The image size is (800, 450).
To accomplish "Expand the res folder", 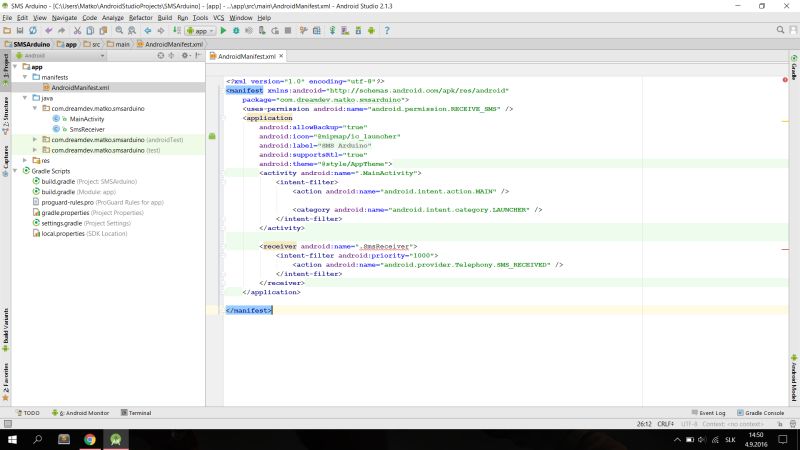I will (x=25, y=160).
